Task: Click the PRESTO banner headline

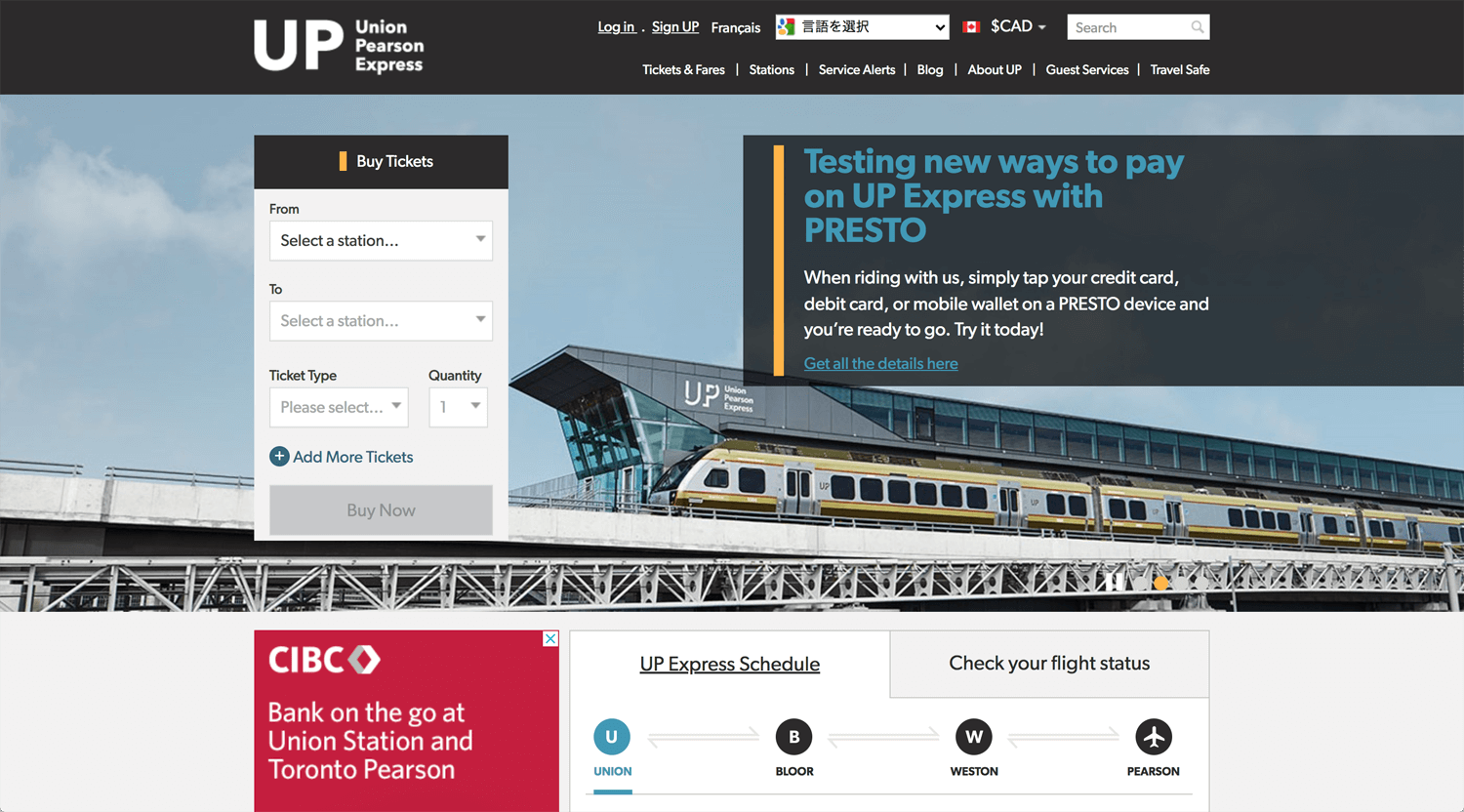Action: click(994, 195)
